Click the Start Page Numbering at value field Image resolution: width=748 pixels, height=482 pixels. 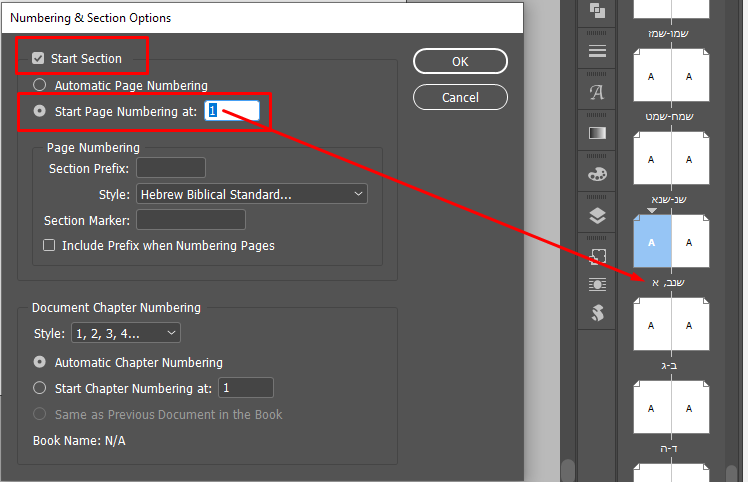point(232,111)
